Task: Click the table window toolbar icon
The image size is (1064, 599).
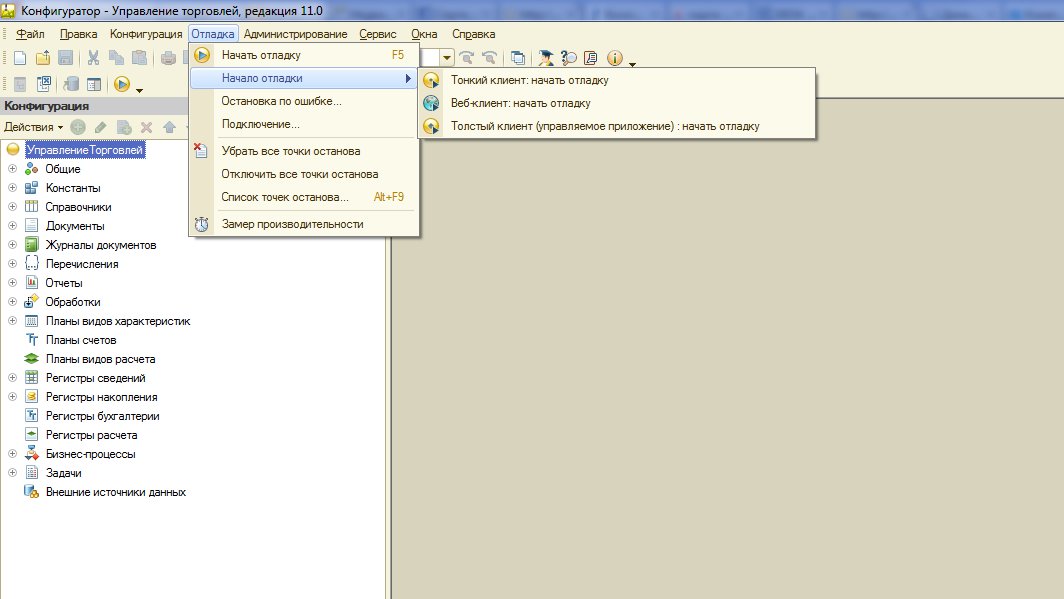Action: [x=94, y=84]
